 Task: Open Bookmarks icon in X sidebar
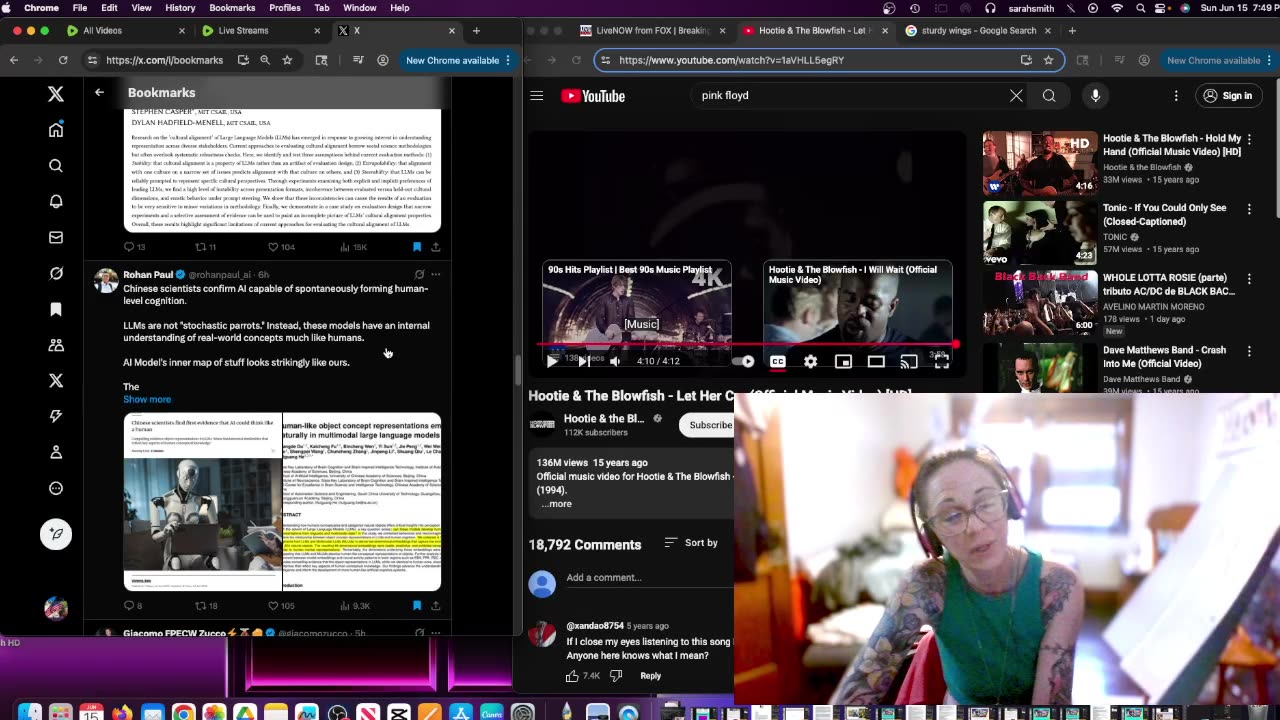pyautogui.click(x=56, y=309)
